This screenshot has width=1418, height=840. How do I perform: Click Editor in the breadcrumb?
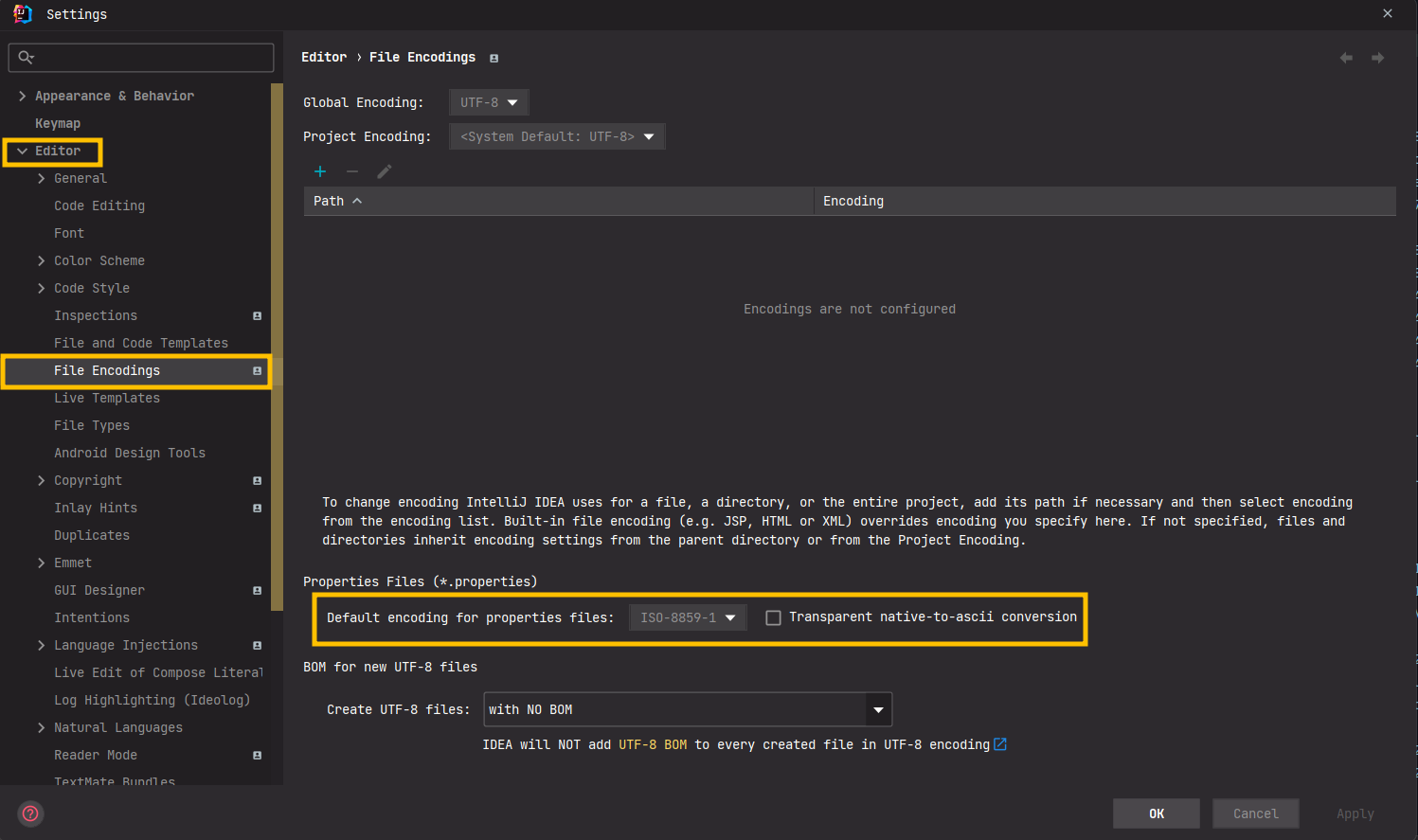coord(324,57)
